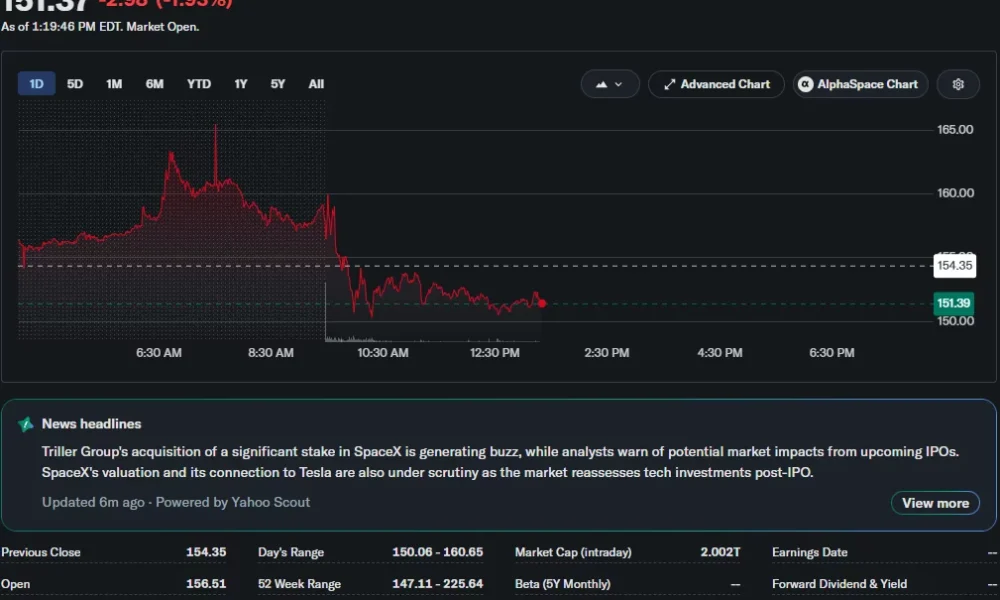Click the Open value 156.51

[x=206, y=584]
